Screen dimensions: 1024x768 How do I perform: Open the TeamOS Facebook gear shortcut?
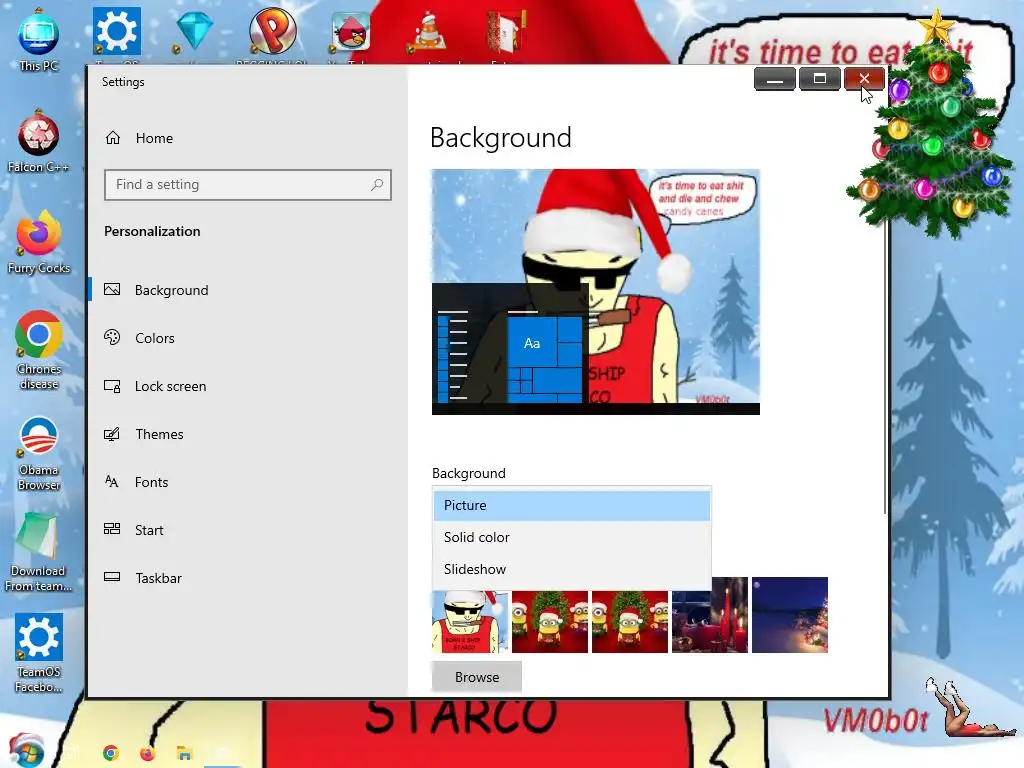(39, 653)
